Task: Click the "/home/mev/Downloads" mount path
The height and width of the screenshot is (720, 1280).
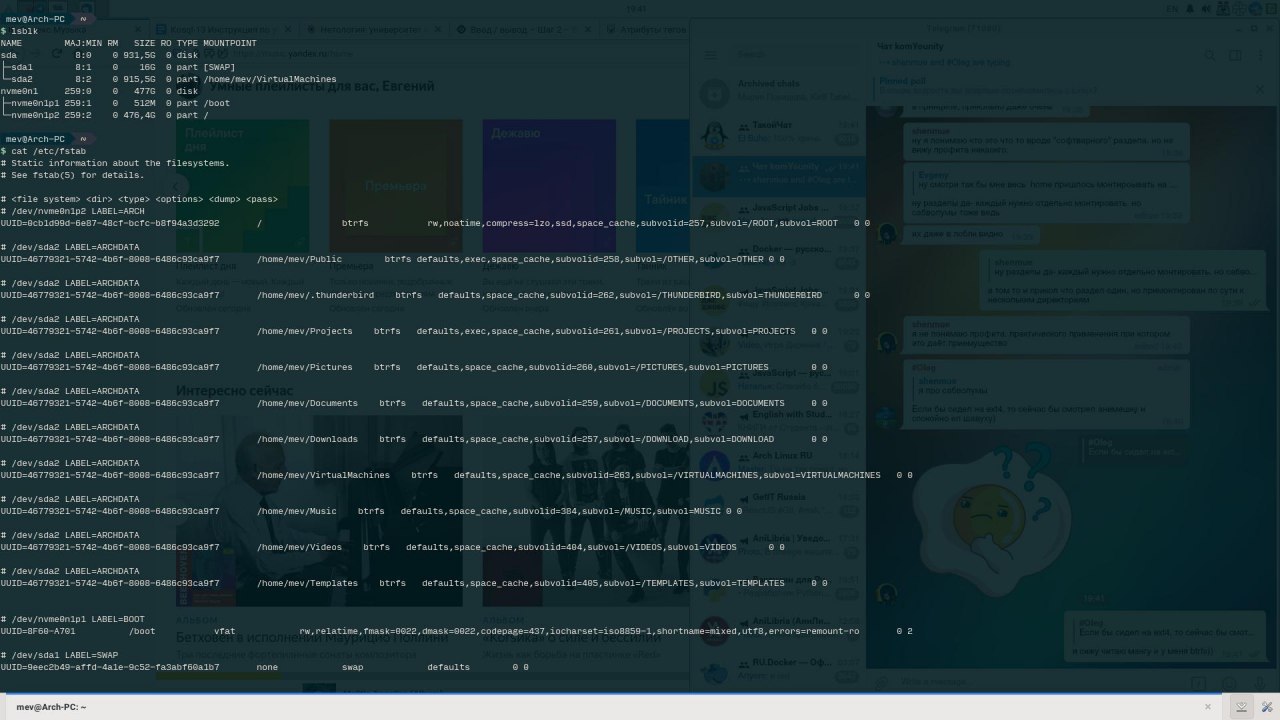Action: 307,439
